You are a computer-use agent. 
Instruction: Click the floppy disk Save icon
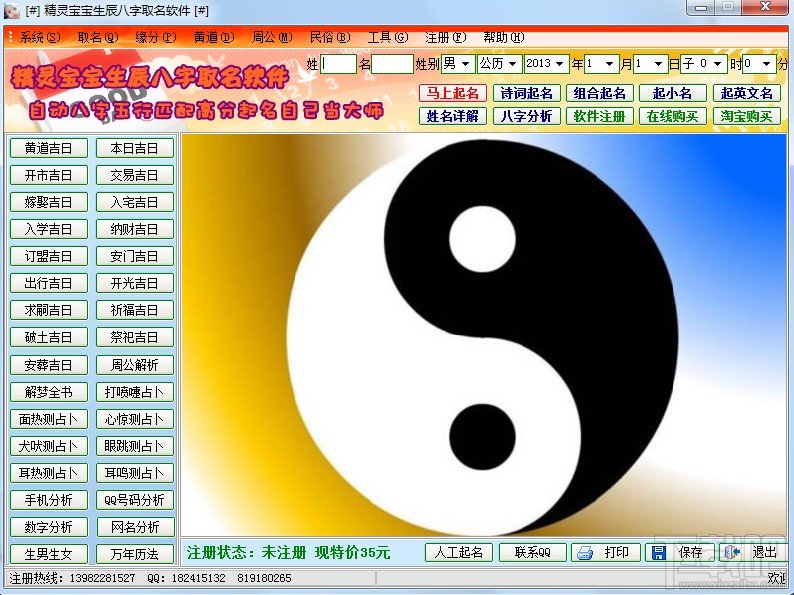pos(658,552)
